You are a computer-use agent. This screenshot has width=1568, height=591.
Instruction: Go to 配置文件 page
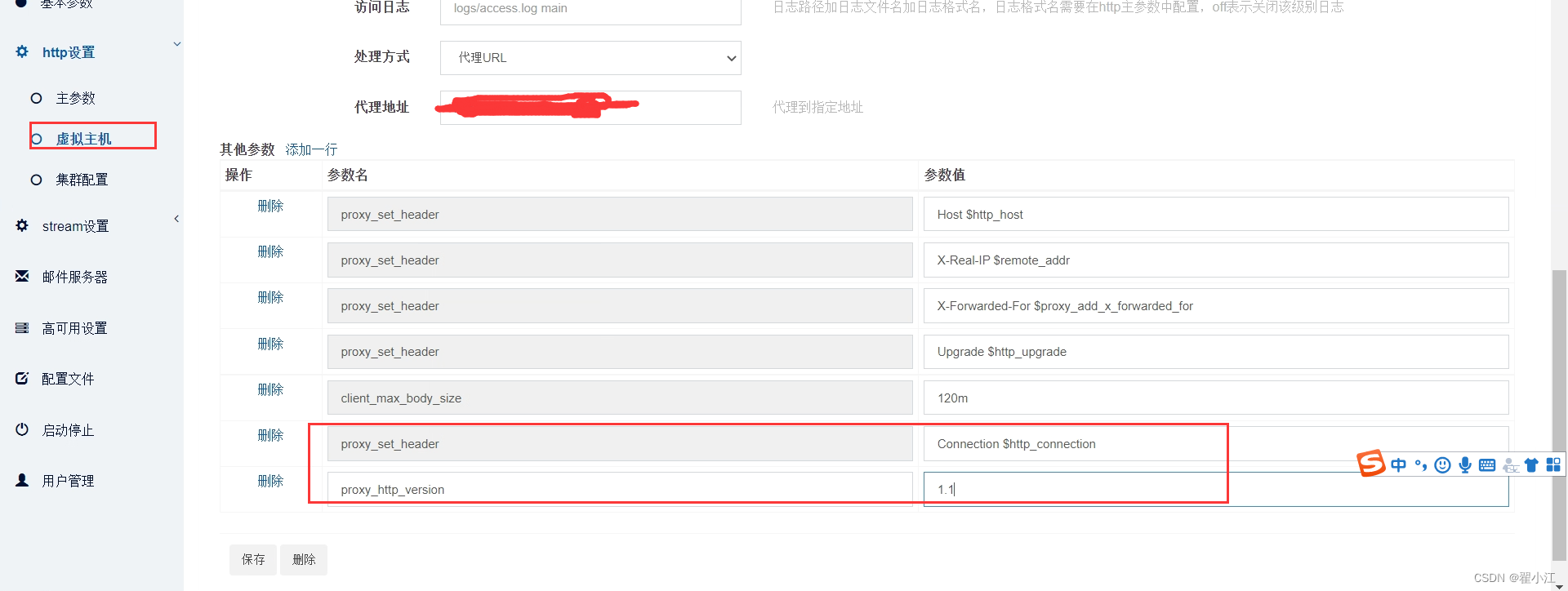68,379
